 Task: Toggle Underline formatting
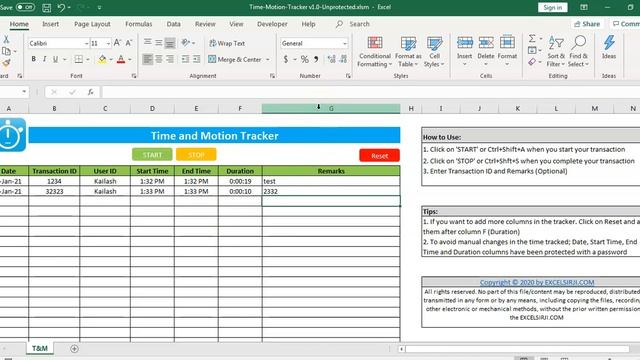(56, 59)
